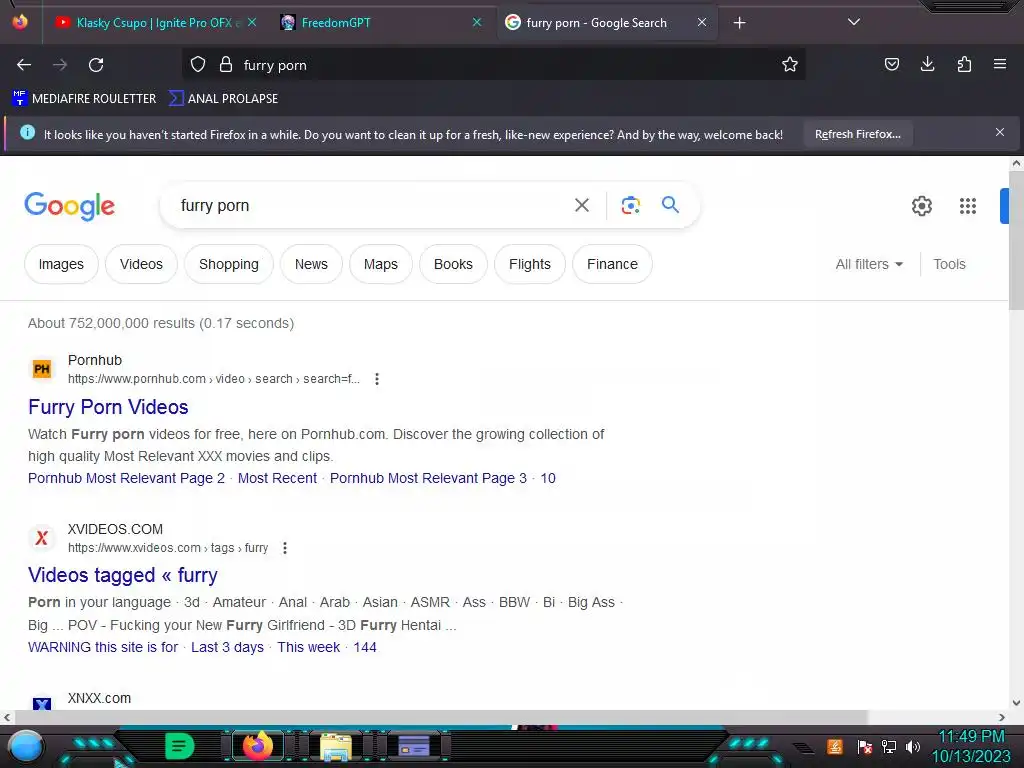Click the network tray icon
1024x768 pixels.
point(888,746)
